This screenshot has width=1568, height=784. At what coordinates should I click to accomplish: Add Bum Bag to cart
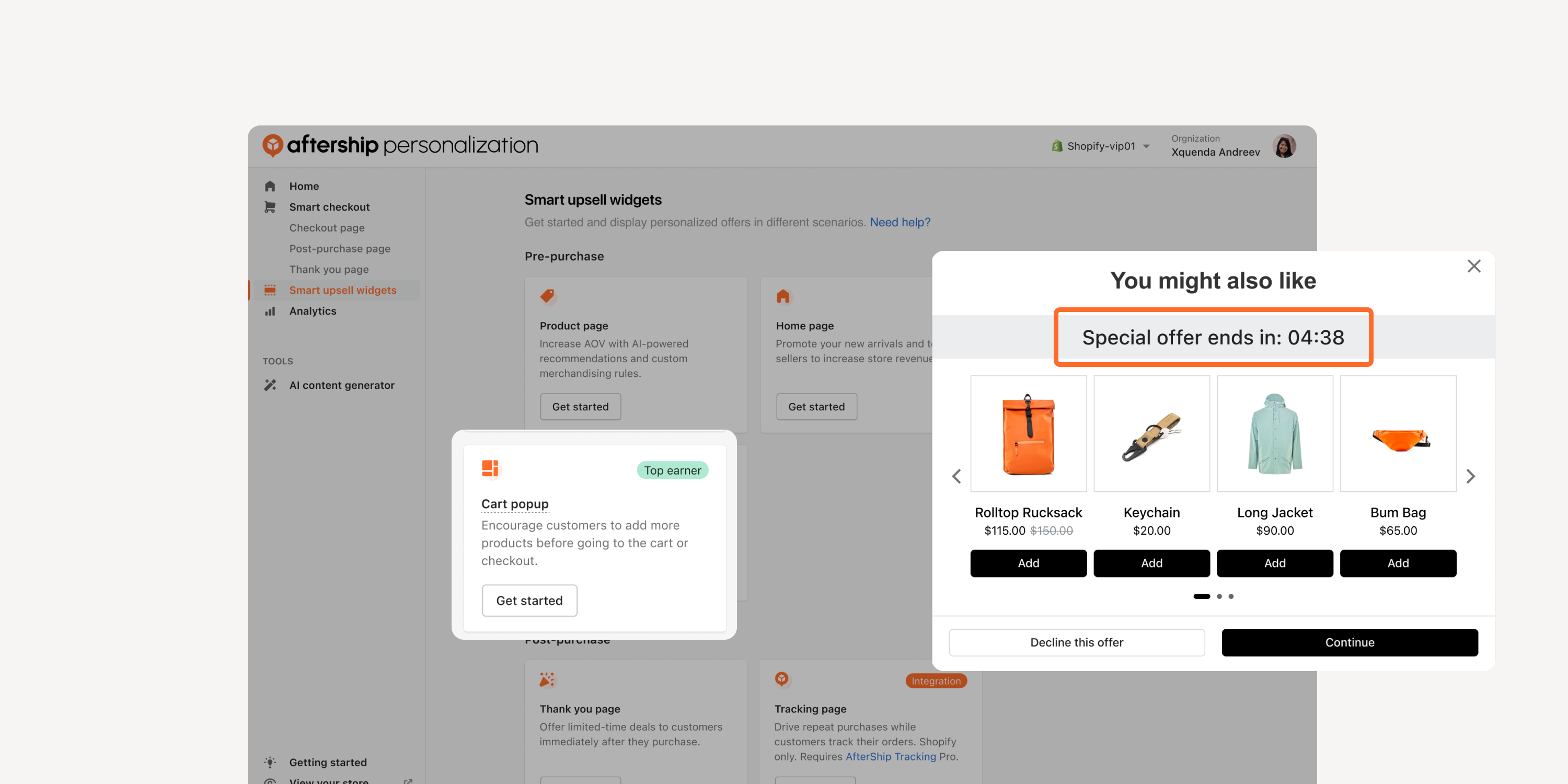click(x=1398, y=563)
